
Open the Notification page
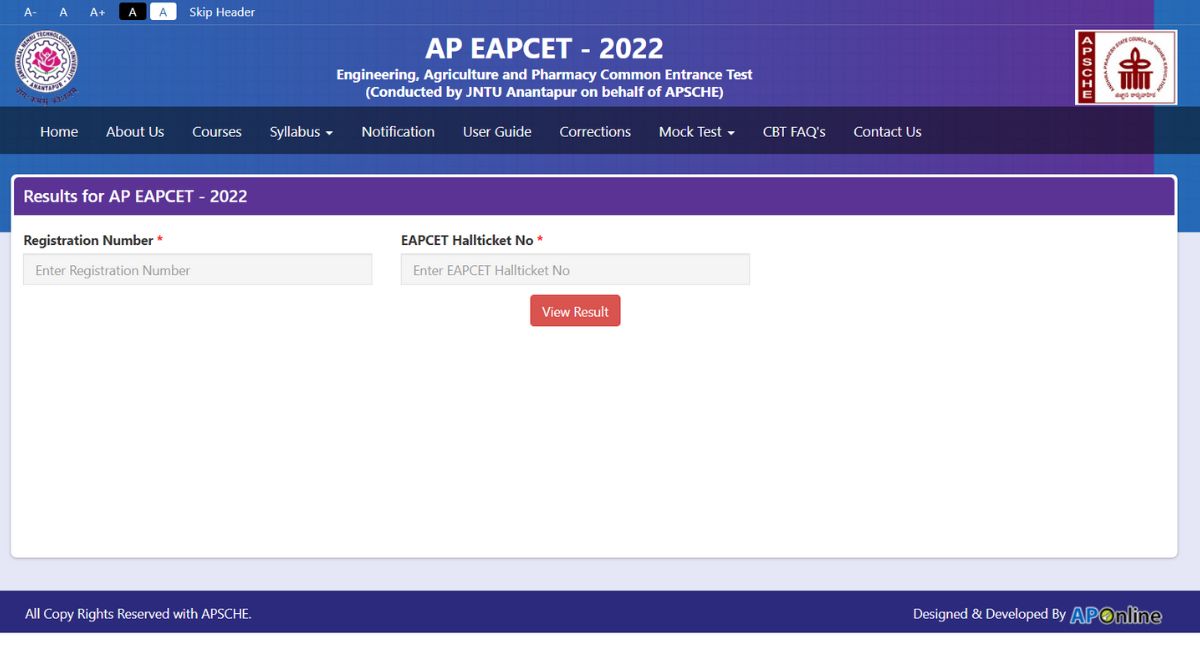point(398,132)
